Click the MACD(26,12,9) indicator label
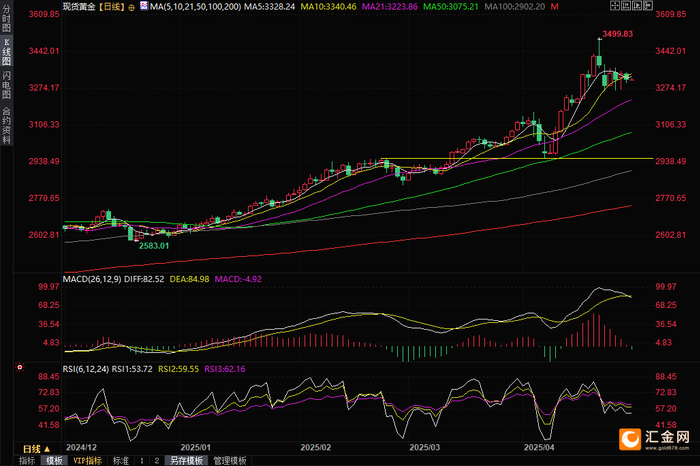Screen dimensions: 700x466 tap(92, 279)
